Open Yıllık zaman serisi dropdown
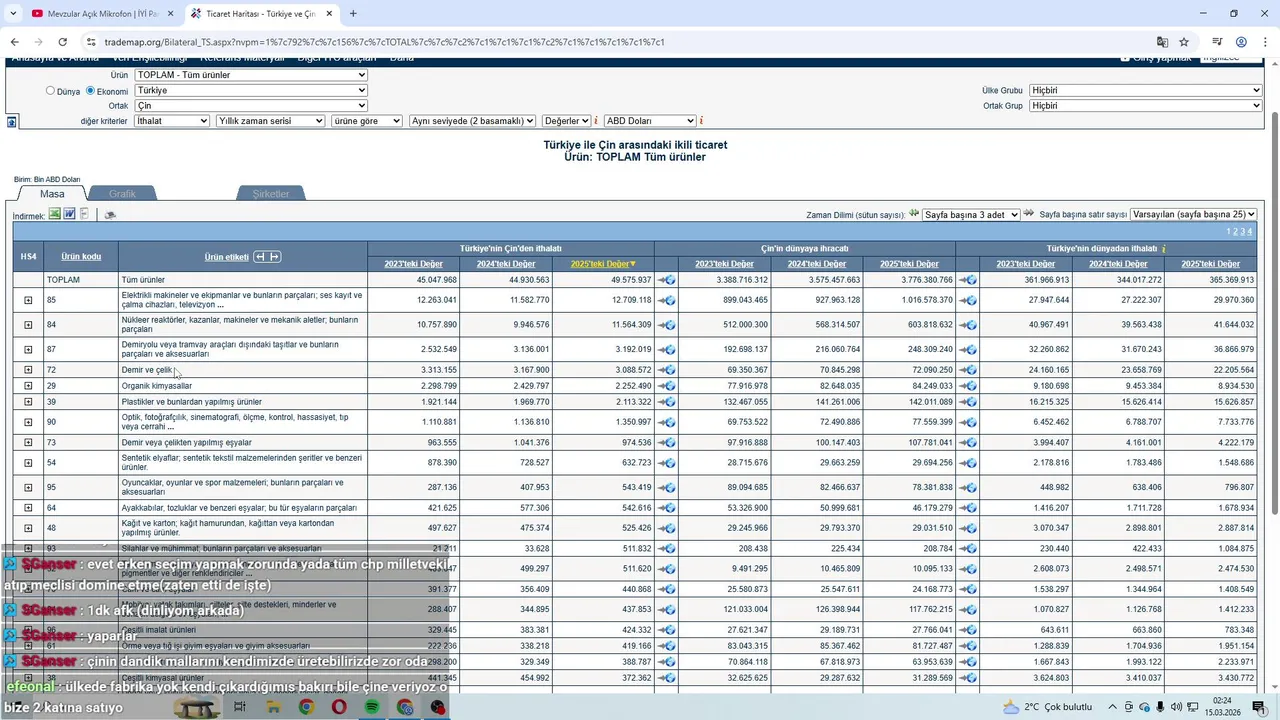1280x720 pixels. point(270,121)
